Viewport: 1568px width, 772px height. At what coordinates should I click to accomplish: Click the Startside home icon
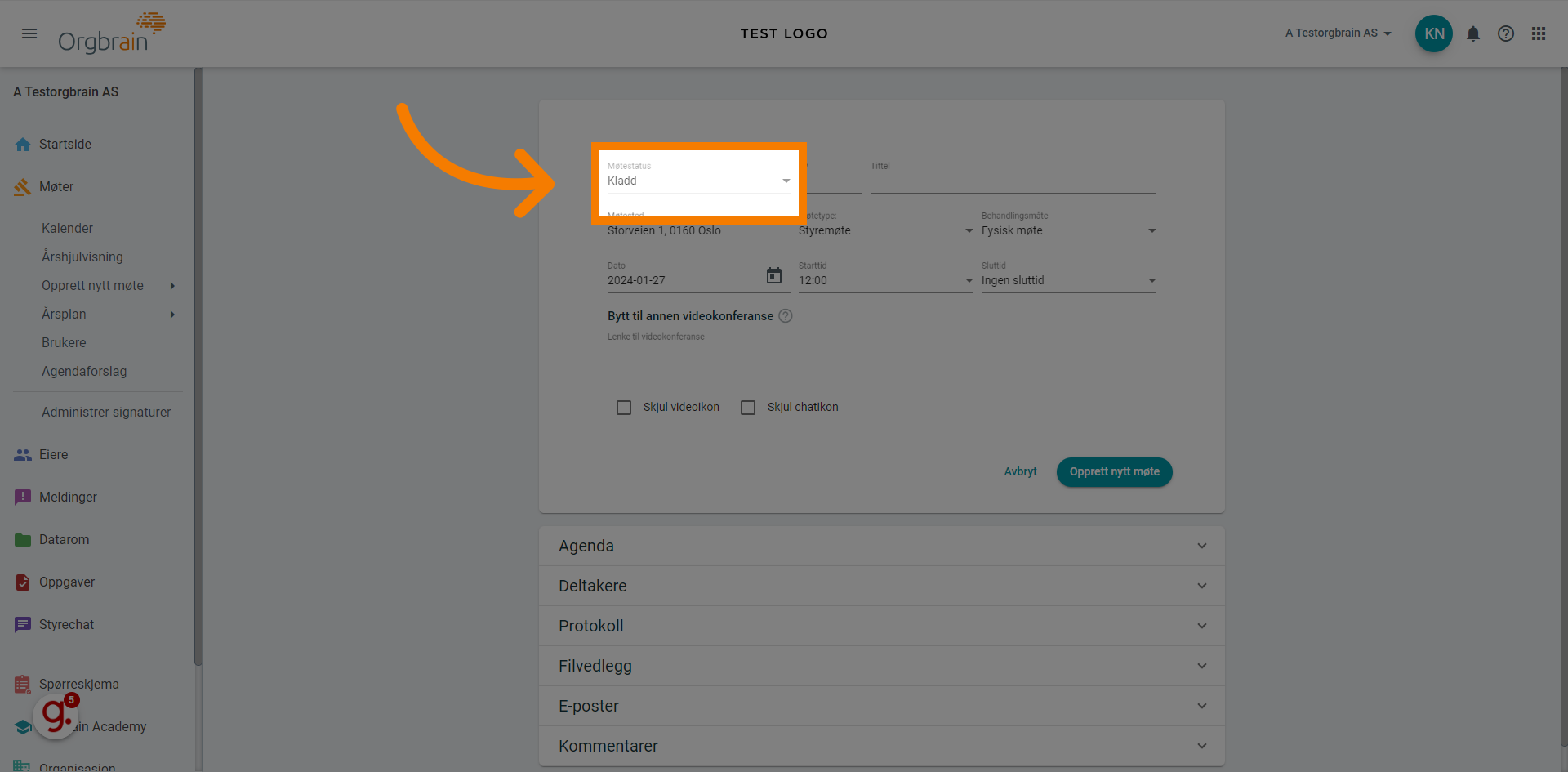point(23,145)
